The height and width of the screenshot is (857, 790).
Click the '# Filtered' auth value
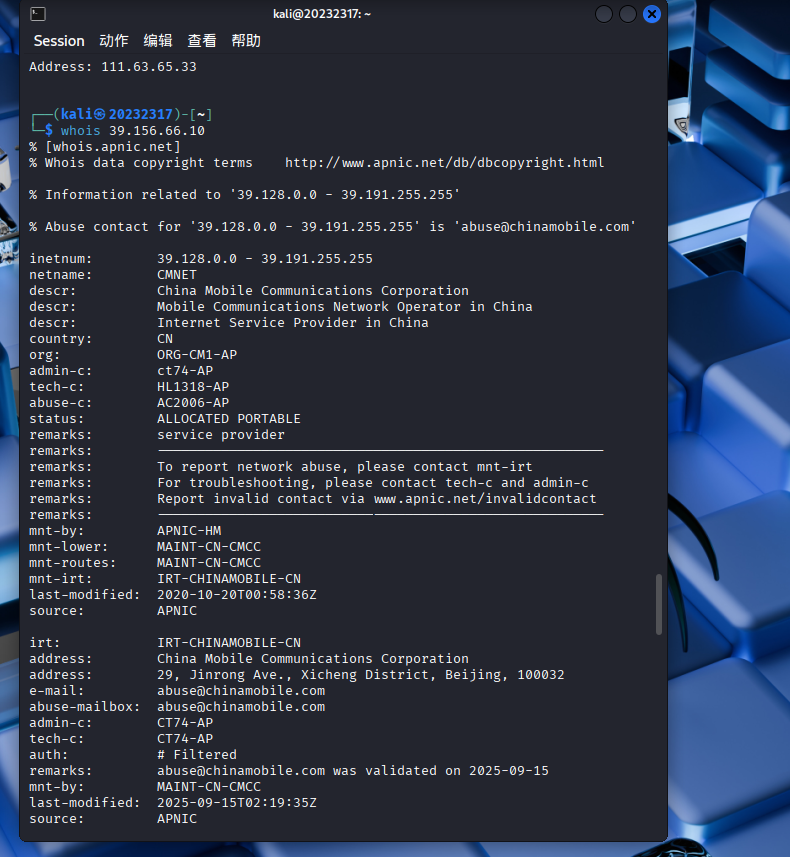click(197, 755)
